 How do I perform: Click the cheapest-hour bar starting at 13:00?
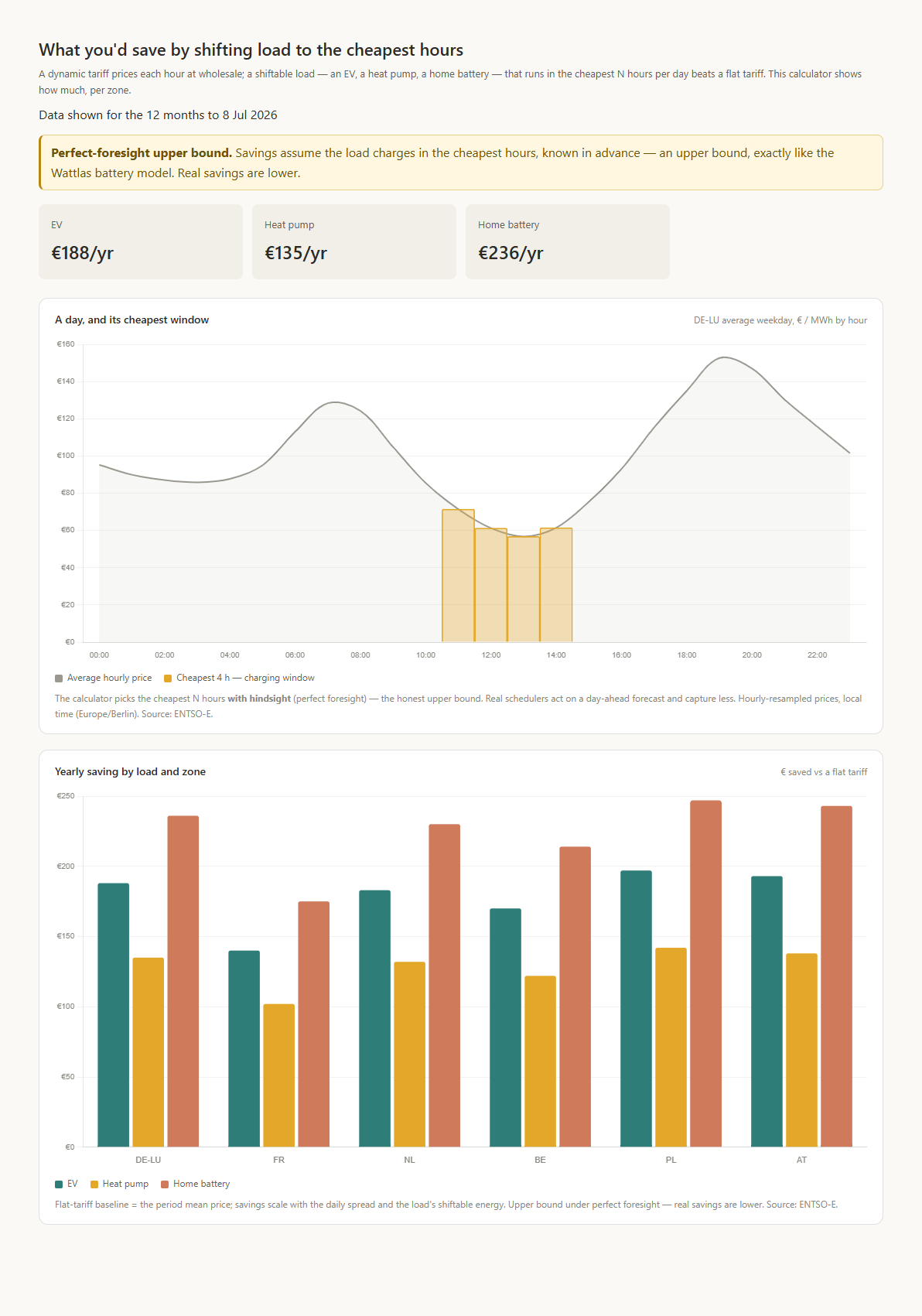[524, 589]
